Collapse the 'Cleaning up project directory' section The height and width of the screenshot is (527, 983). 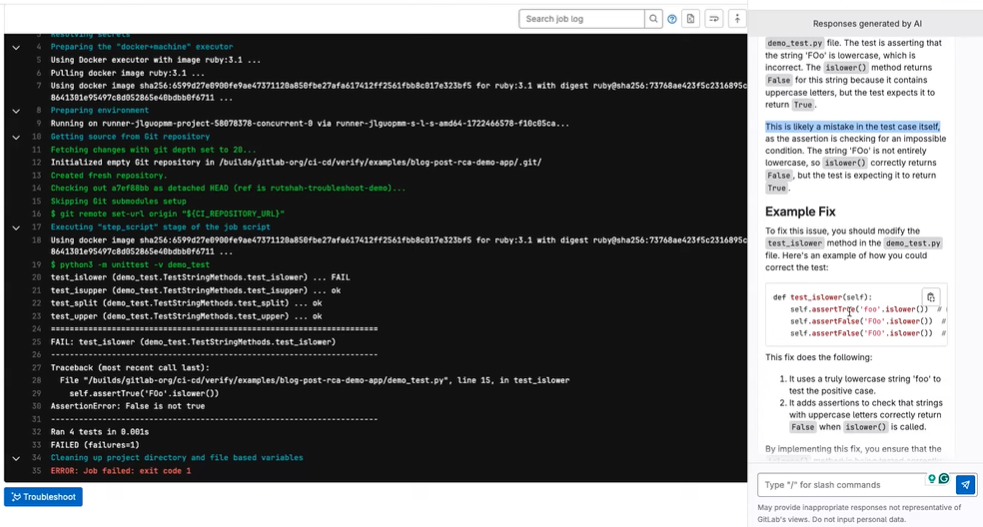(16, 459)
